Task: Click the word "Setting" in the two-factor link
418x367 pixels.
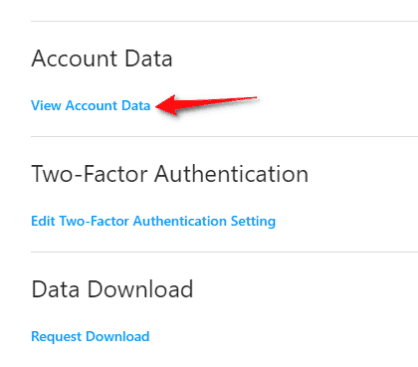Action: pos(253,222)
